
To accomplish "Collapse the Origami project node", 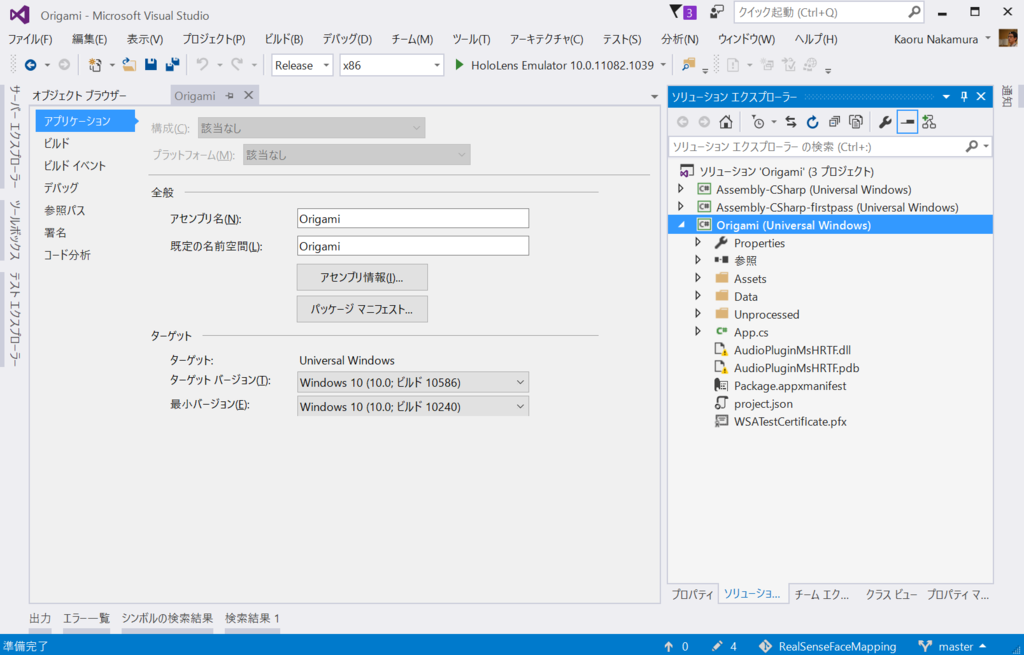I will [681, 225].
